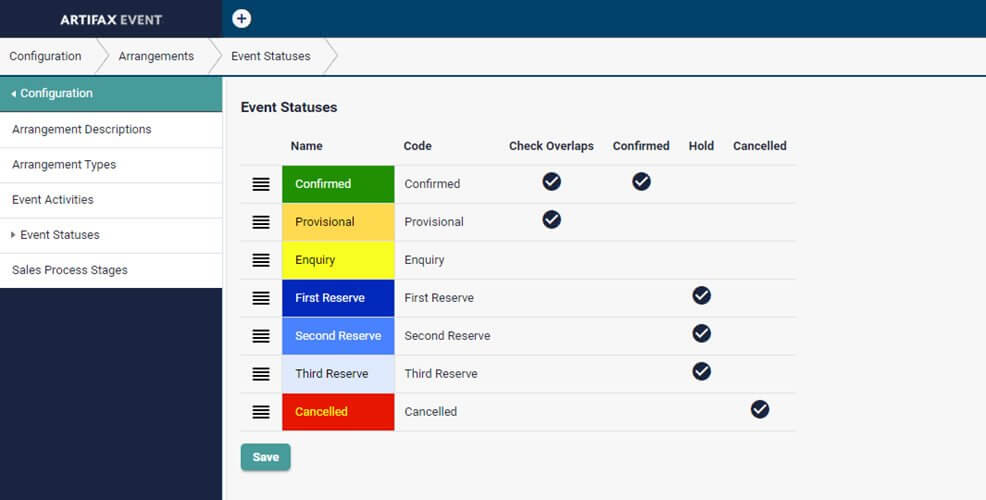Click the Hold column header
Viewport: 986px width, 500px height.
pos(701,146)
